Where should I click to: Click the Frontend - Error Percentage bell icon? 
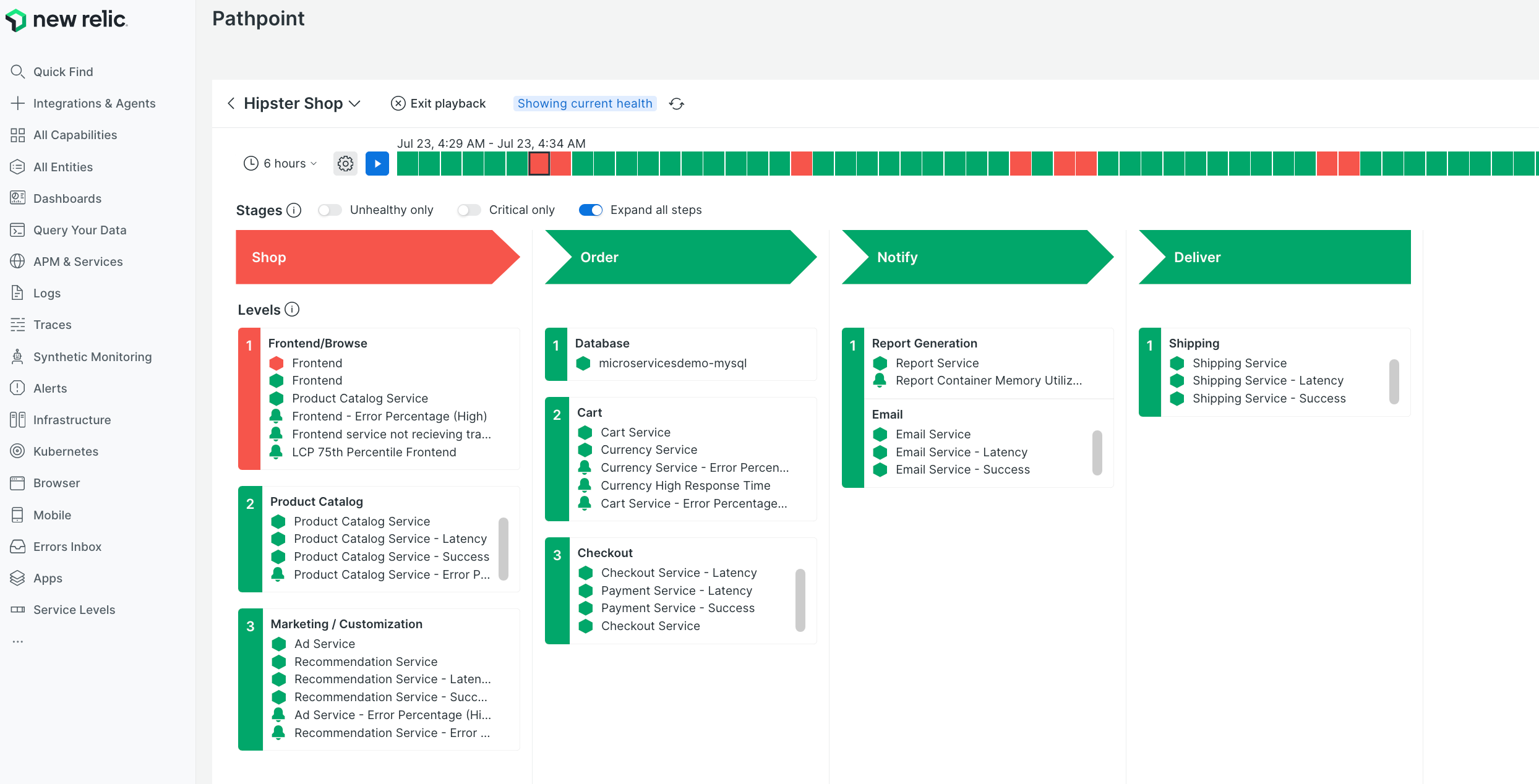tap(277, 416)
